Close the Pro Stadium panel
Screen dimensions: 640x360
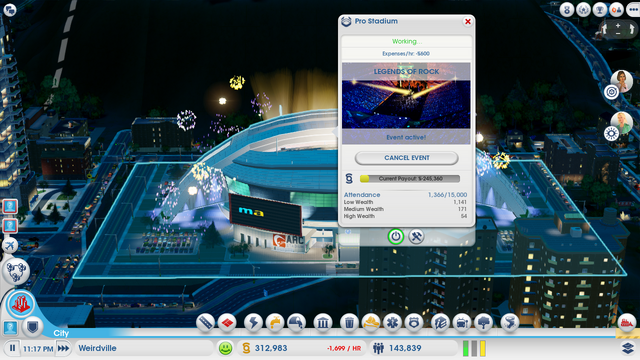(468, 21)
